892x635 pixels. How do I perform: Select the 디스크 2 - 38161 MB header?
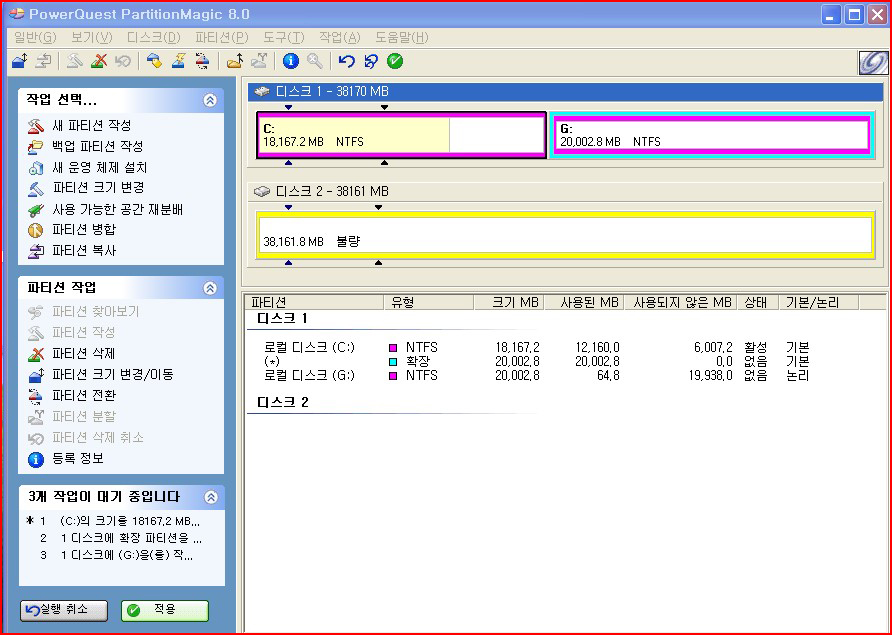pos(565,191)
